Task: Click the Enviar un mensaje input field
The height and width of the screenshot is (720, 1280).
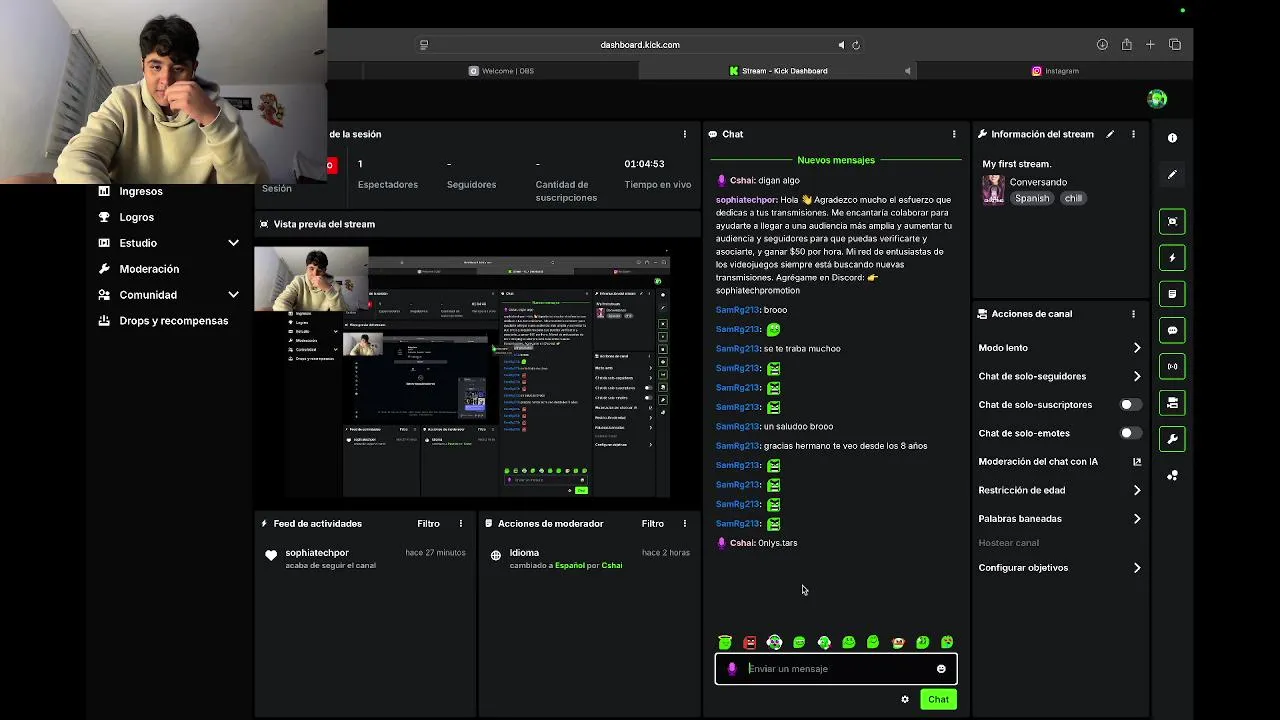Action: pyautogui.click(x=836, y=669)
